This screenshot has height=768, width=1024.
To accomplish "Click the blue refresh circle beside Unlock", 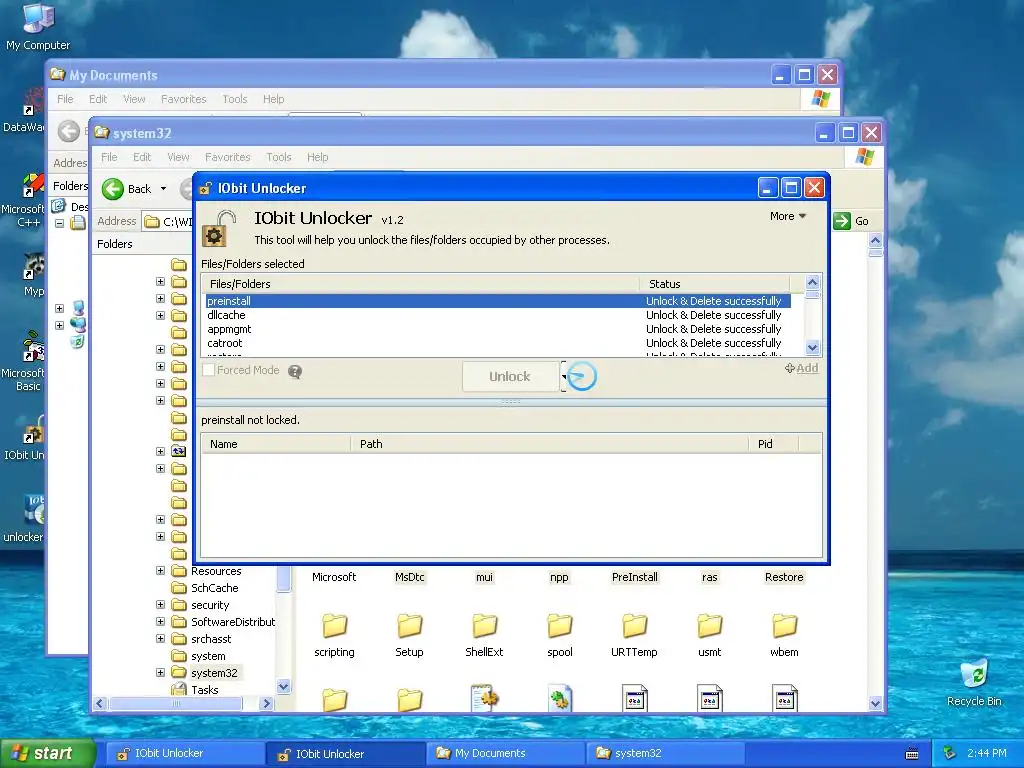I will (581, 376).
